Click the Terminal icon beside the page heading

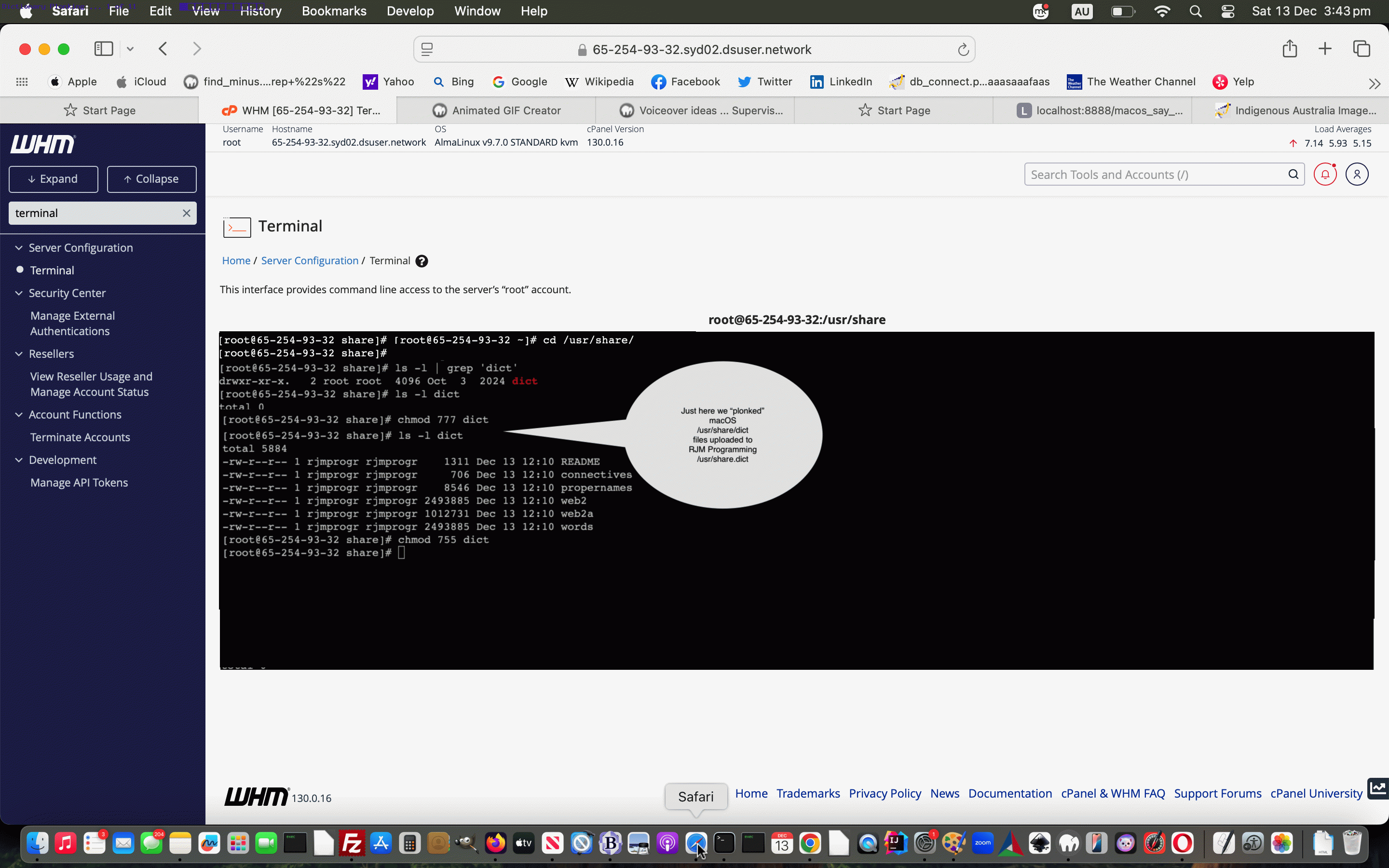pyautogui.click(x=236, y=227)
